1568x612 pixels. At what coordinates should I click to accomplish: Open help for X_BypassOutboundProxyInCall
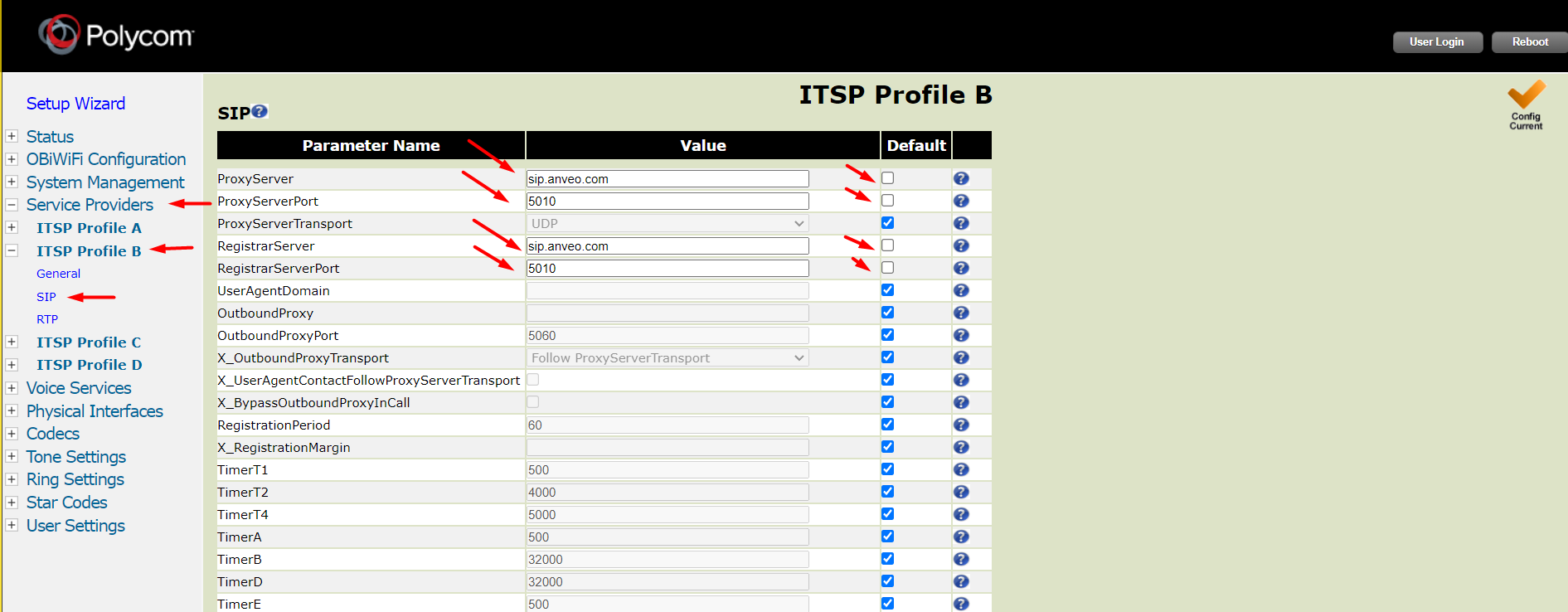[x=961, y=402]
